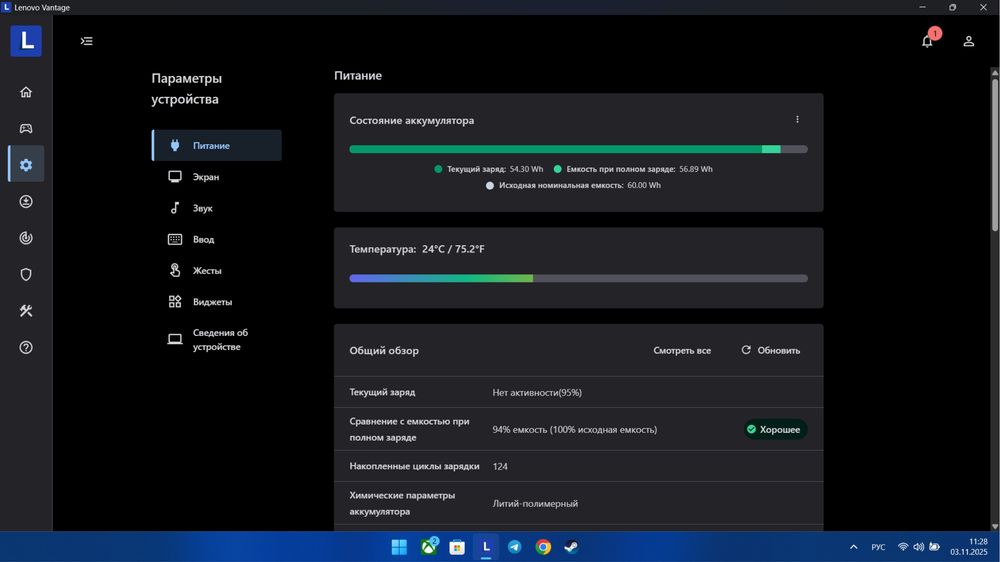Open Google Chrome from taskbar
The width and height of the screenshot is (1000, 562).
pyautogui.click(x=543, y=547)
